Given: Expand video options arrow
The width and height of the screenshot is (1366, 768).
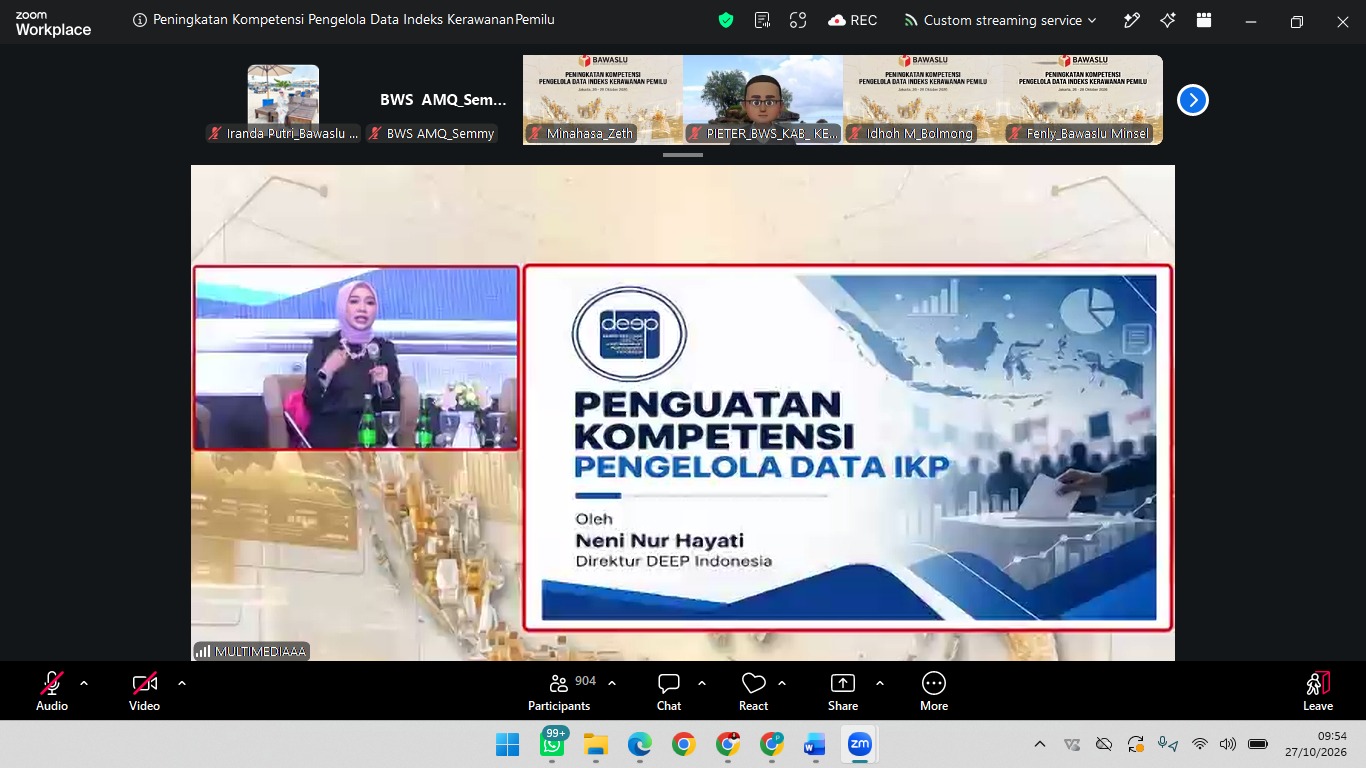Looking at the screenshot, I should coord(182,683).
